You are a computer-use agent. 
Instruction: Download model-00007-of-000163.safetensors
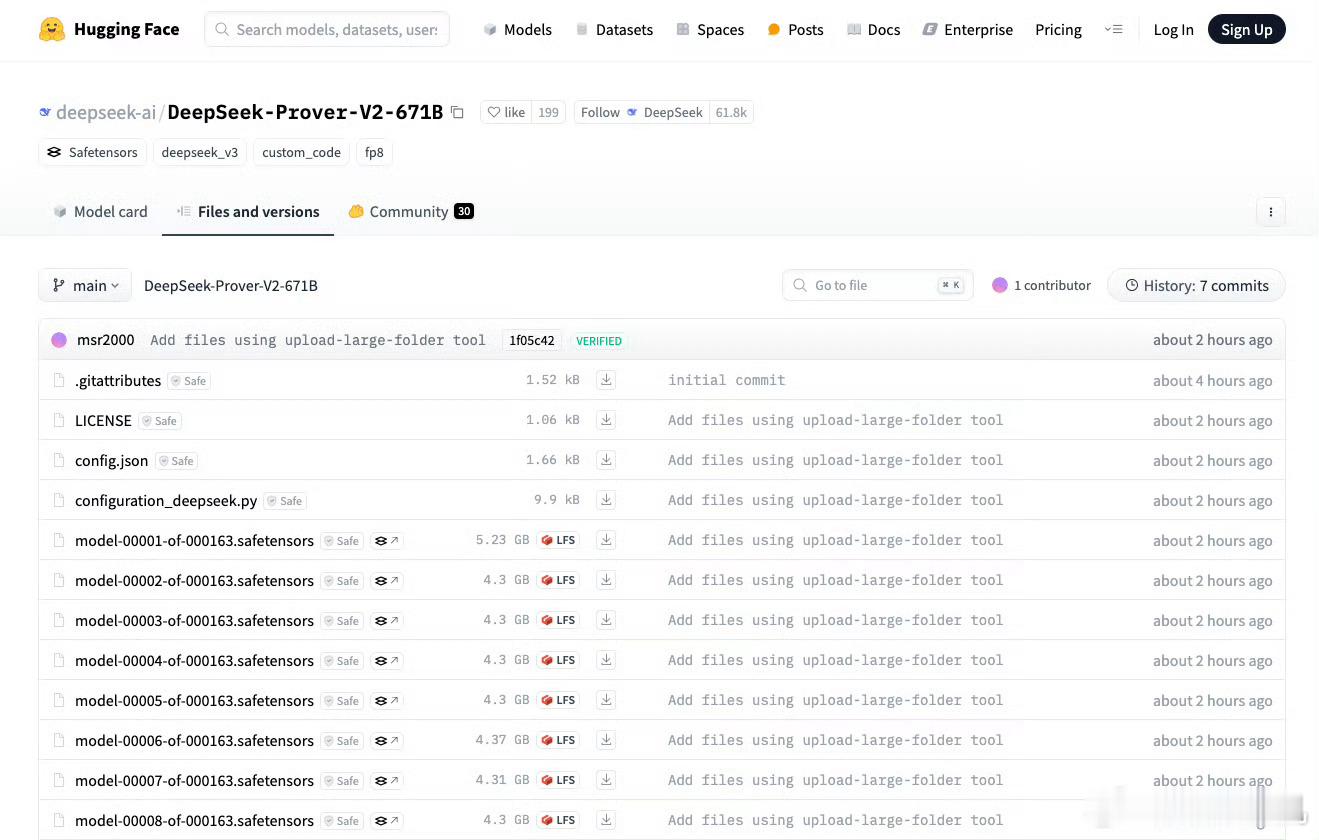pos(606,780)
